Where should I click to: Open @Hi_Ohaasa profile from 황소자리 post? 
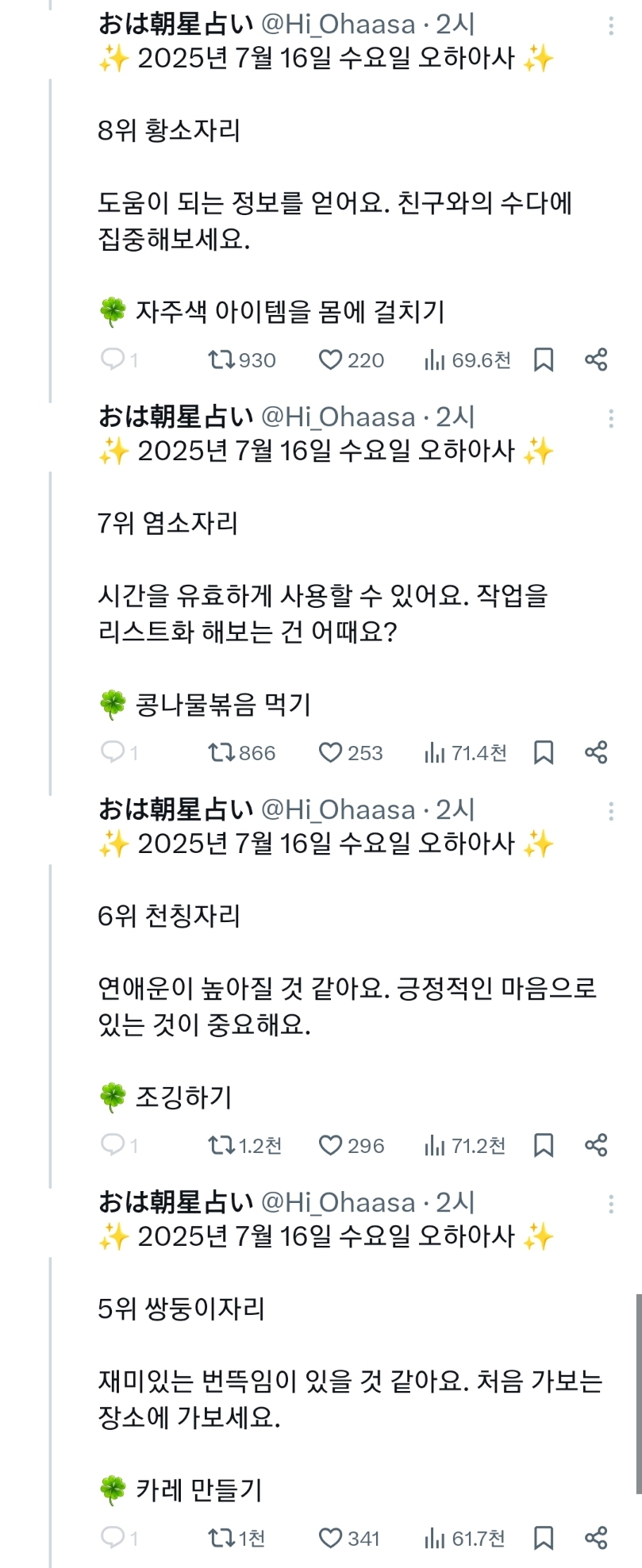tap(337, 25)
